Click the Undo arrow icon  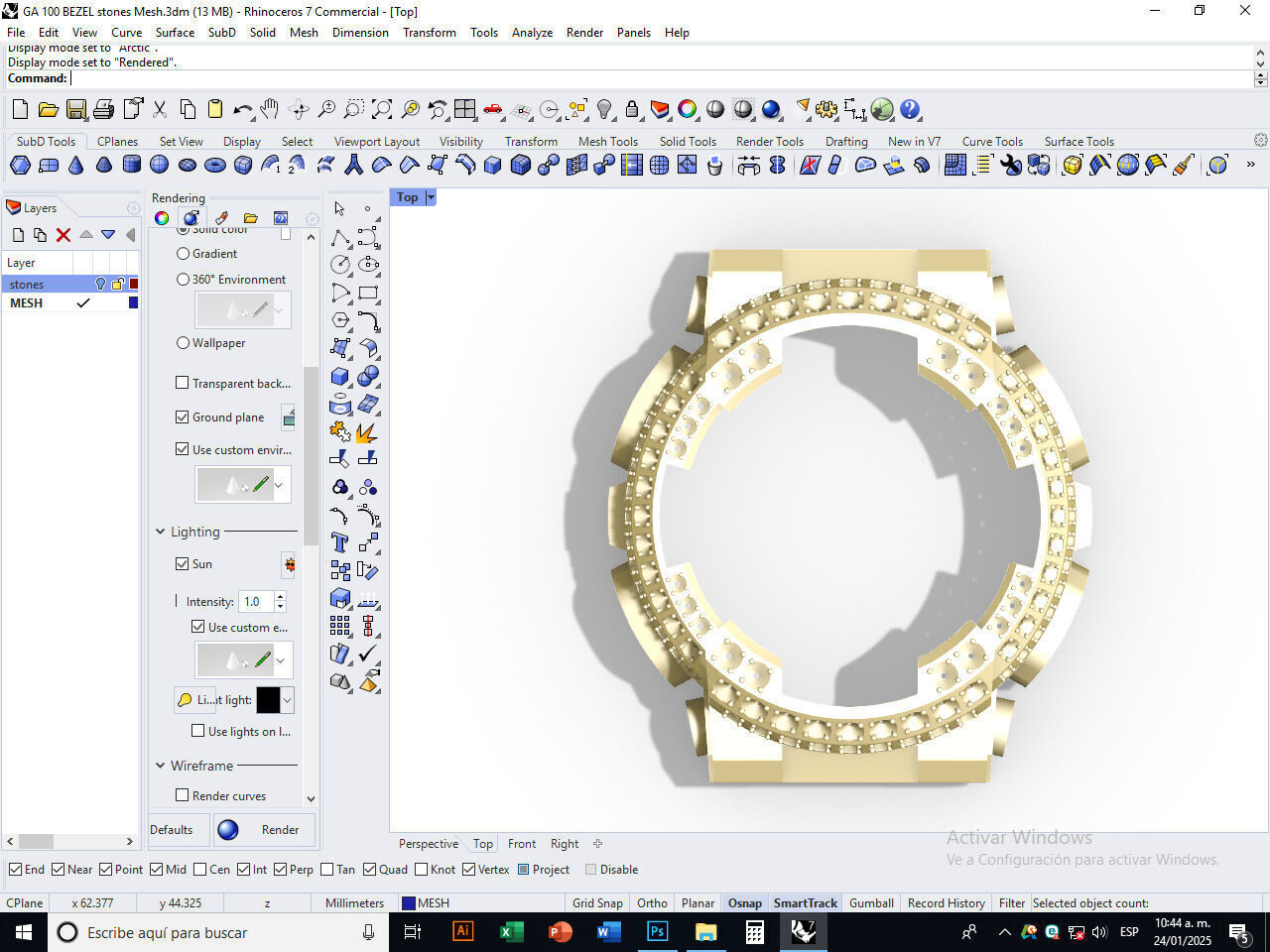tap(242, 110)
